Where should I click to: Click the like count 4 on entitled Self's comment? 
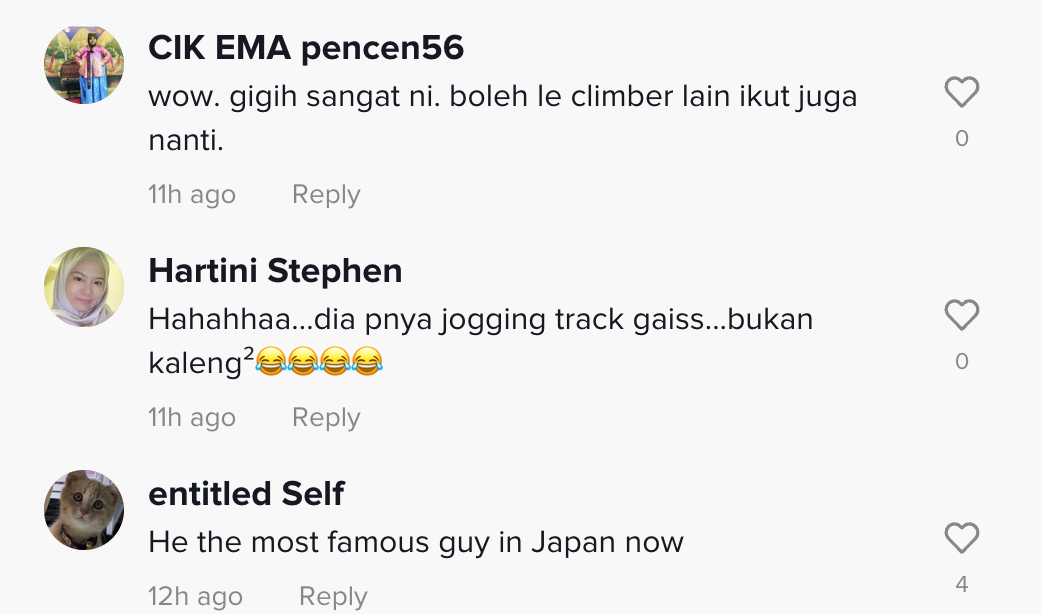pos(961,584)
